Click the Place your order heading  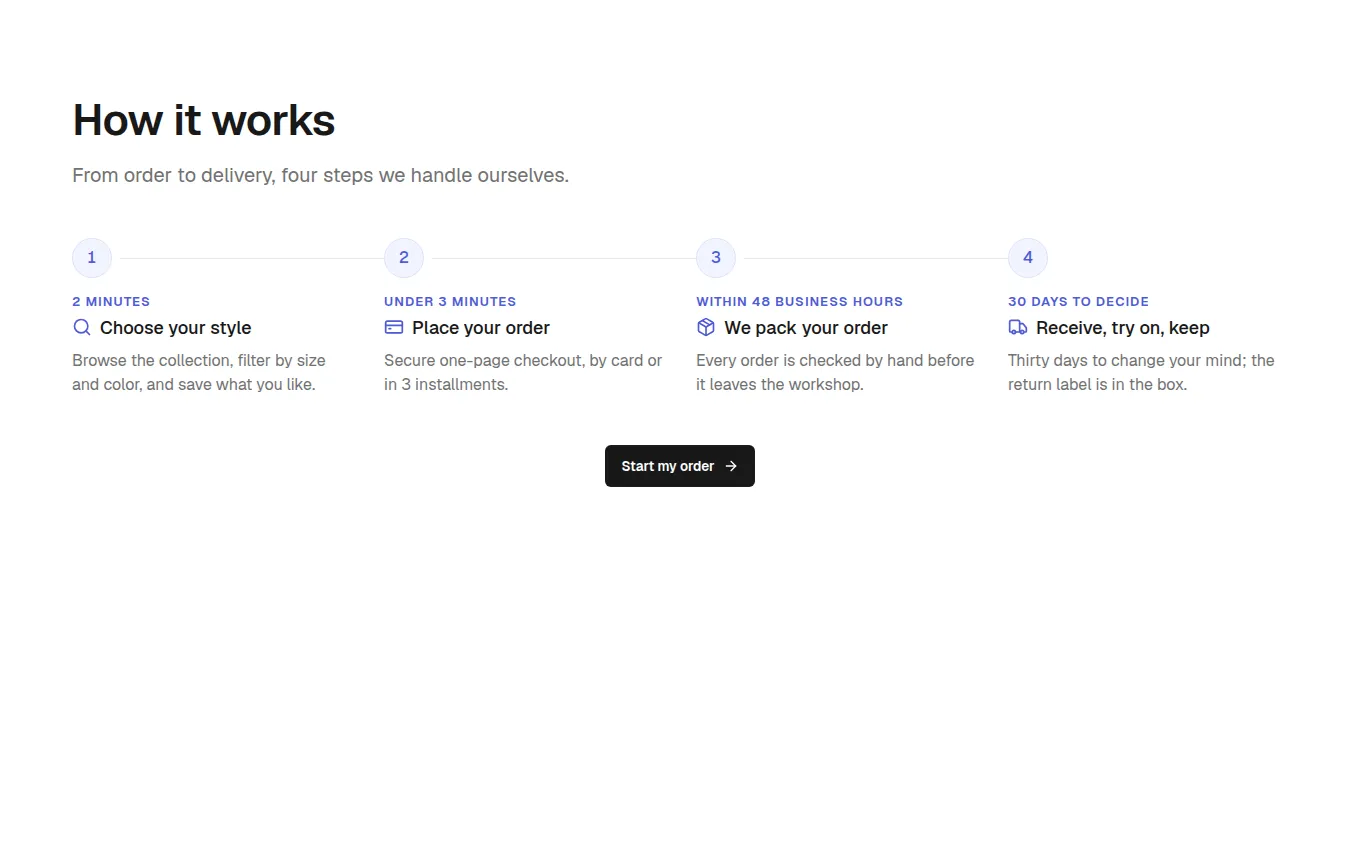point(481,328)
